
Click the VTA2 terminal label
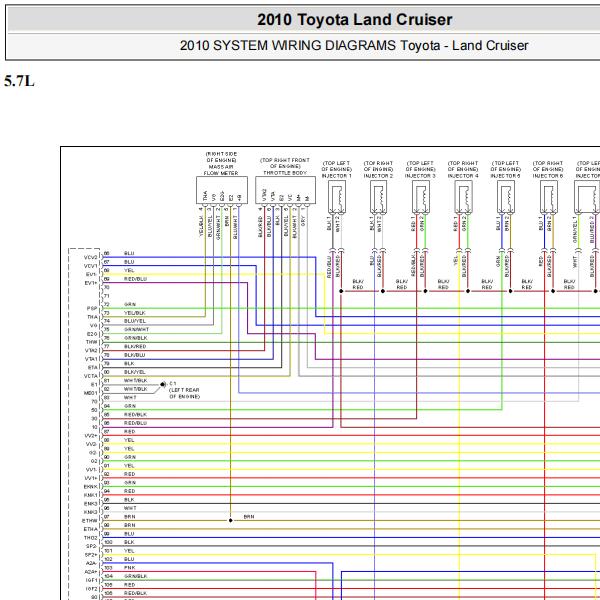click(91, 351)
